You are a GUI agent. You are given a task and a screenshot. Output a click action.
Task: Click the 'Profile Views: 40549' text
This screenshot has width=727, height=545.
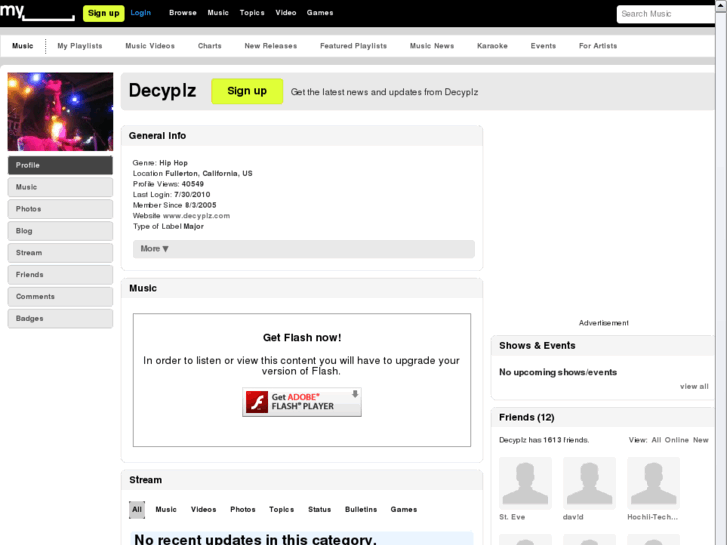(x=168, y=184)
